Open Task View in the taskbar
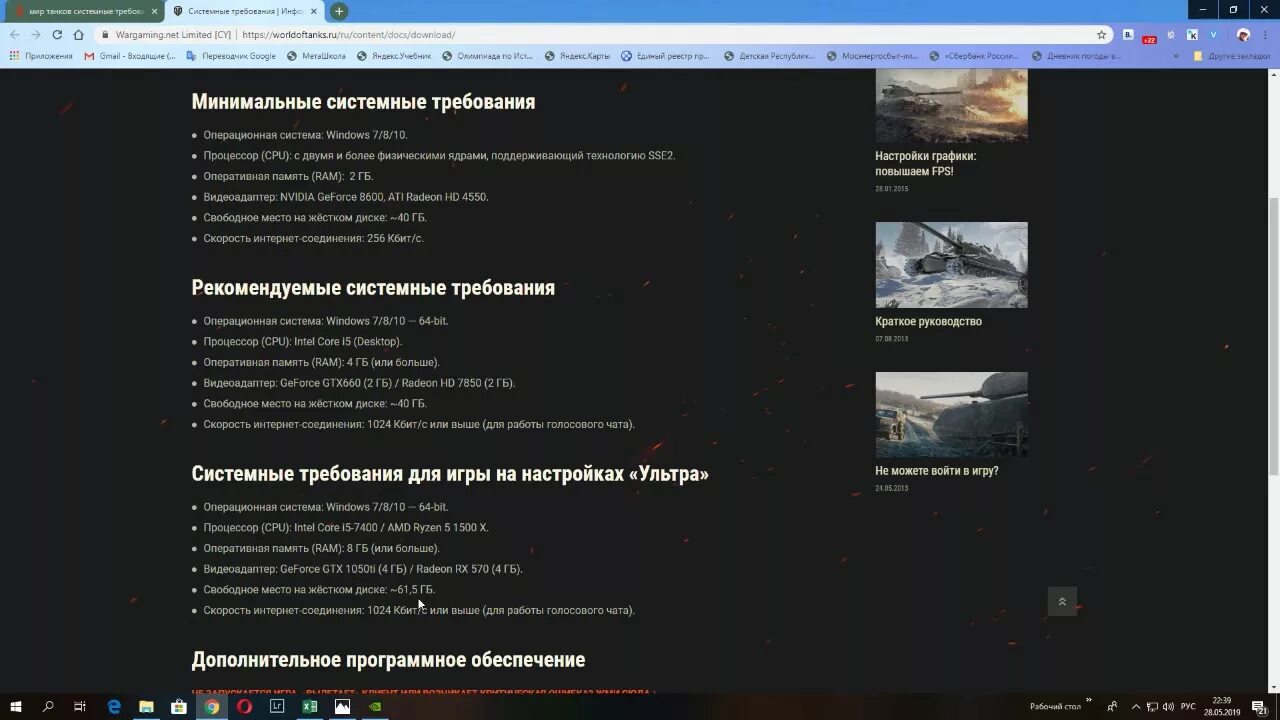The width and height of the screenshot is (1280, 720). point(80,706)
